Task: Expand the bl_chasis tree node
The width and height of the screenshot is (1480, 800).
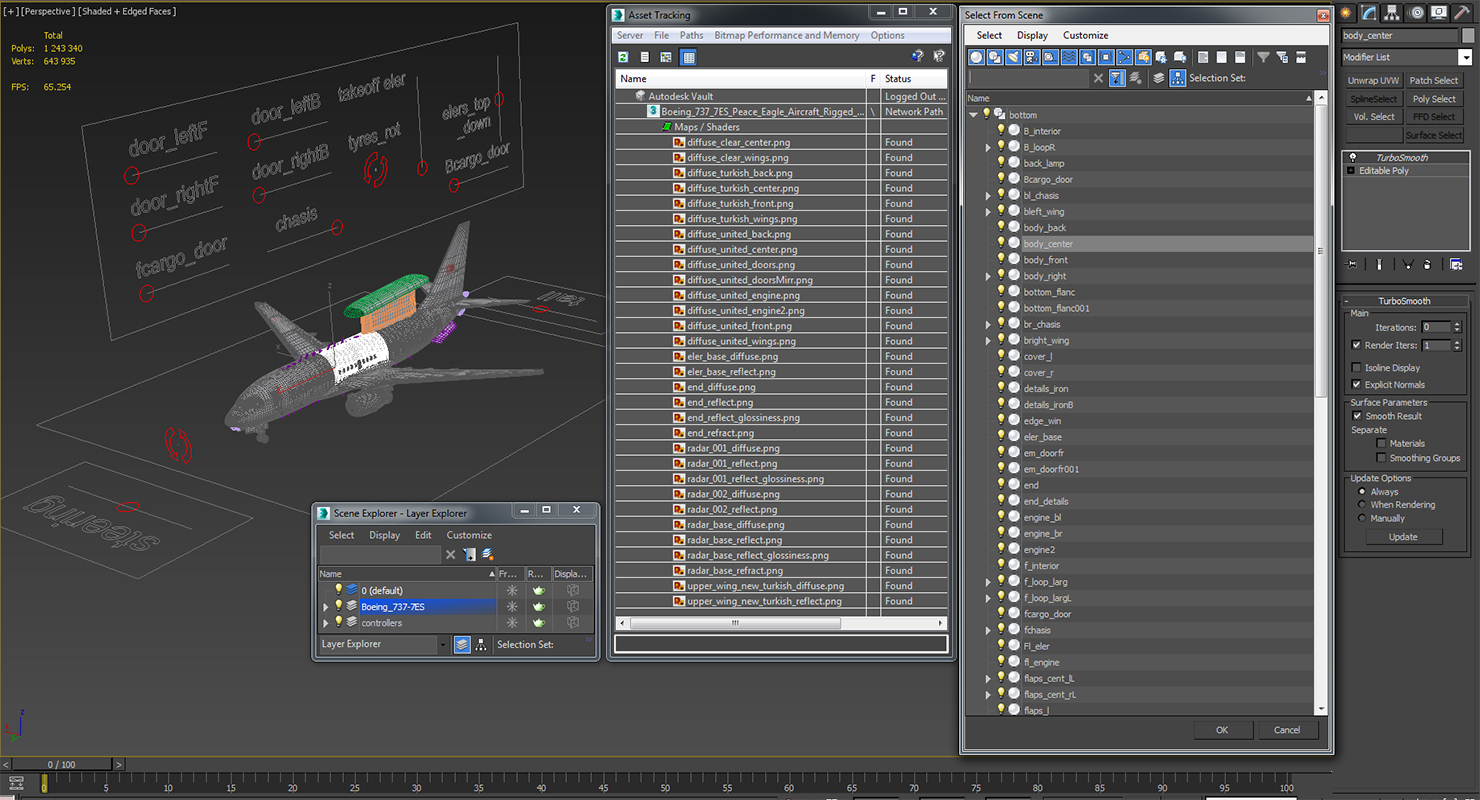Action: coord(988,195)
